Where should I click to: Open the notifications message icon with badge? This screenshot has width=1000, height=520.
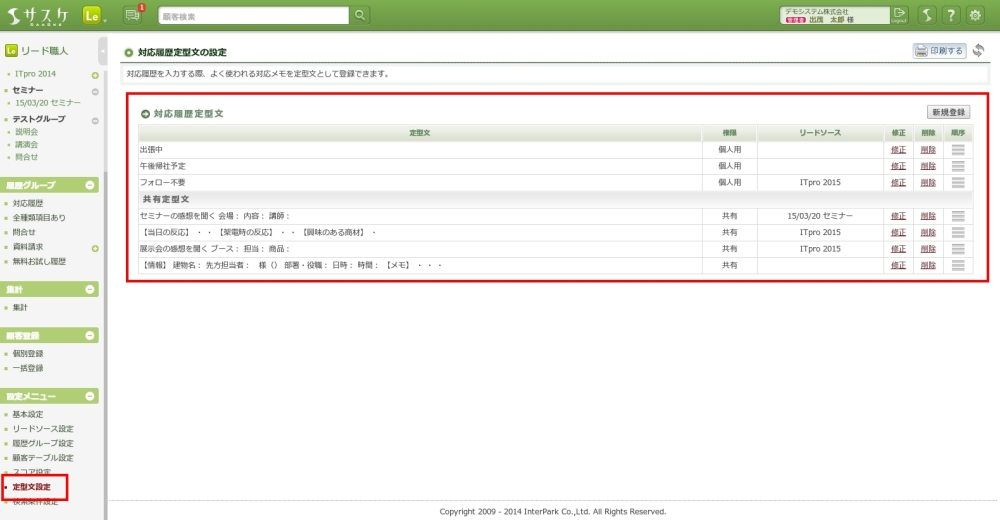tap(133, 14)
